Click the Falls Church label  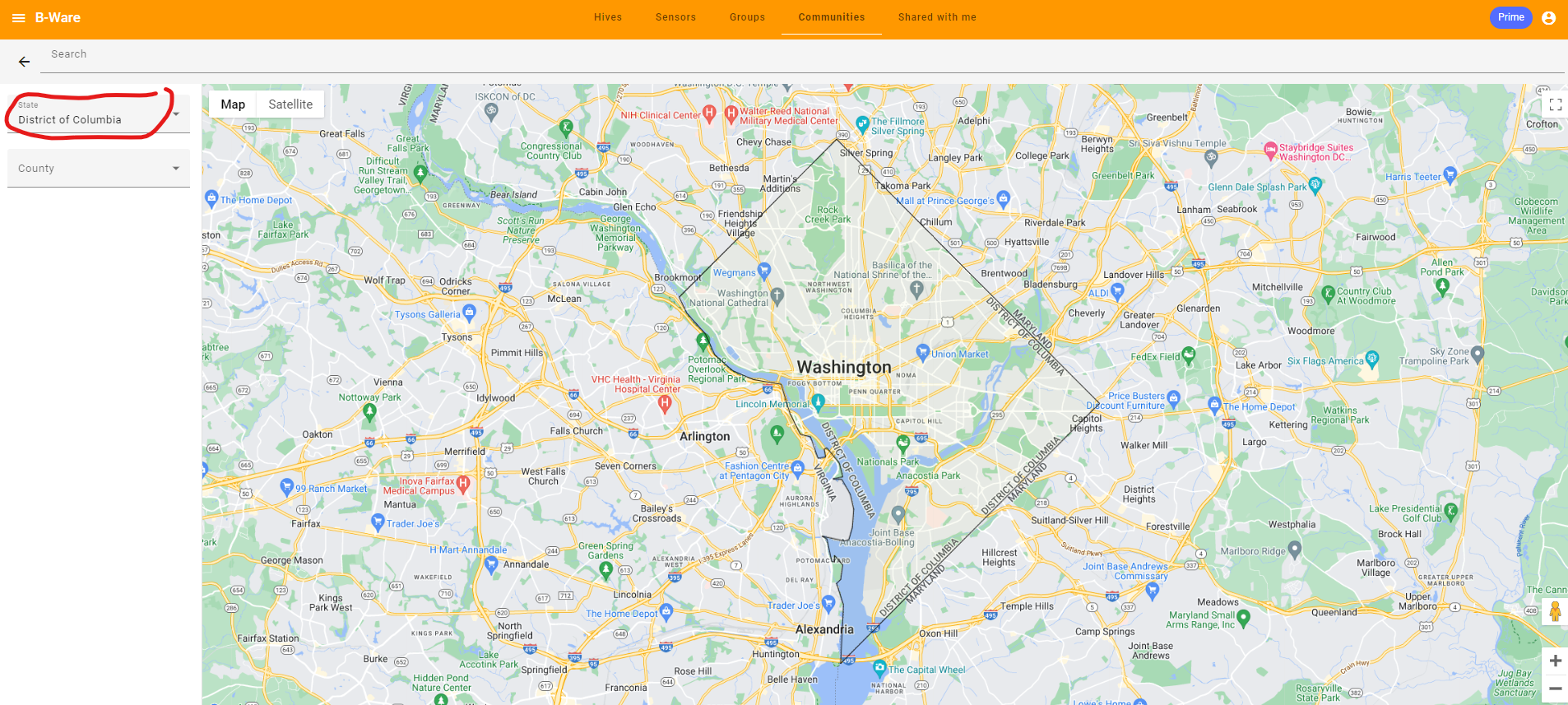(577, 431)
